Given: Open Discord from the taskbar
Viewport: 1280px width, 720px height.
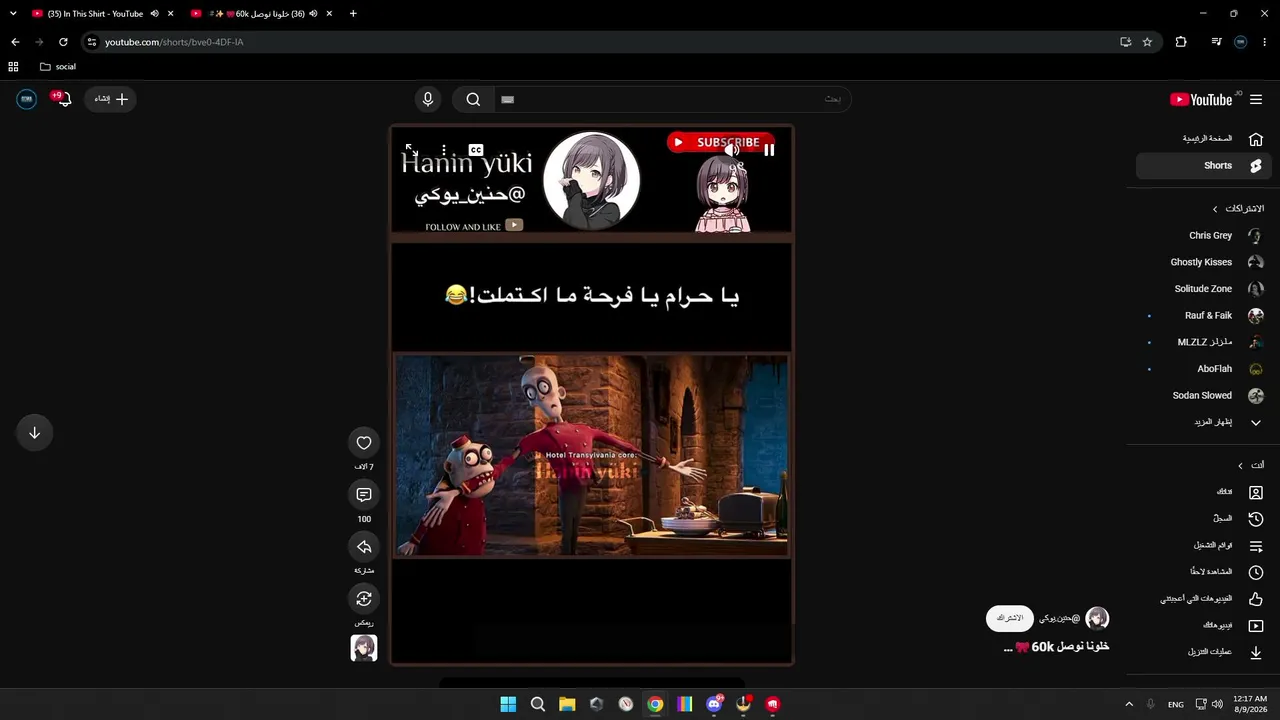Looking at the screenshot, I should (x=714, y=704).
